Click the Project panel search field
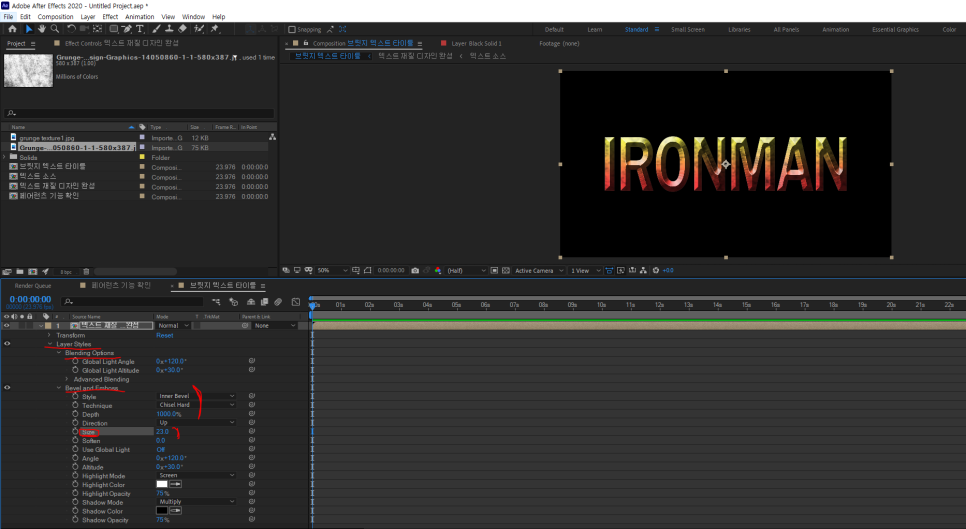Screen dimensions: 966x529 tap(139, 113)
